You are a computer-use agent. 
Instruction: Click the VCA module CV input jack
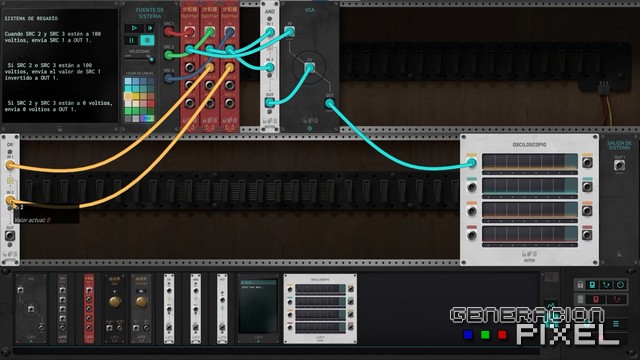click(309, 67)
